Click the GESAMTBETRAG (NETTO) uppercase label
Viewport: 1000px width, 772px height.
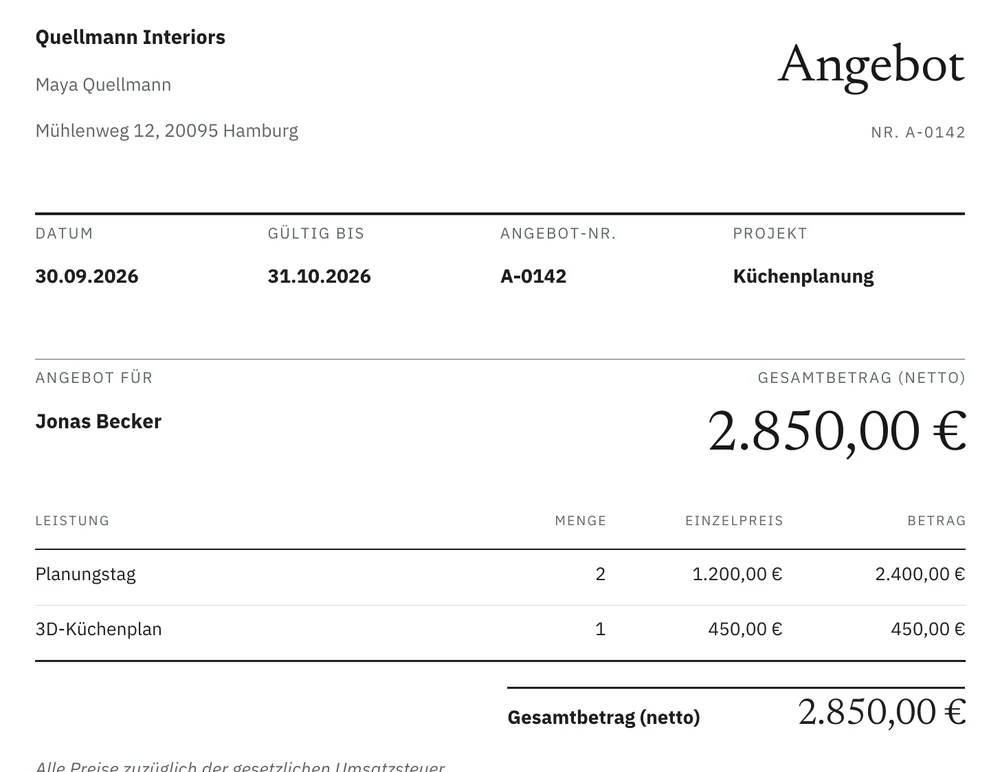[862, 378]
